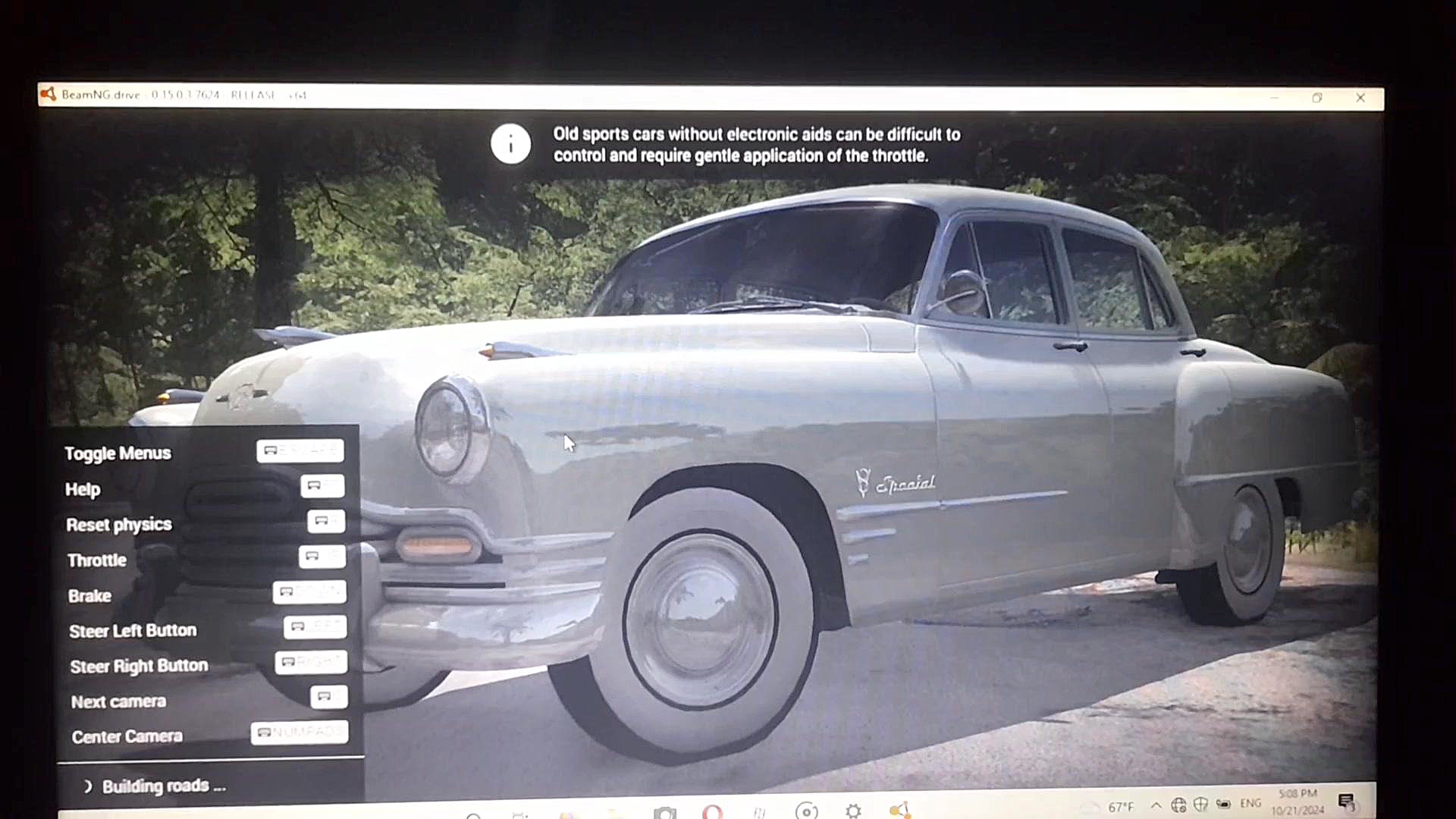Open the ENG language selector
Screen dimensions: 1456x819
coord(1250,803)
